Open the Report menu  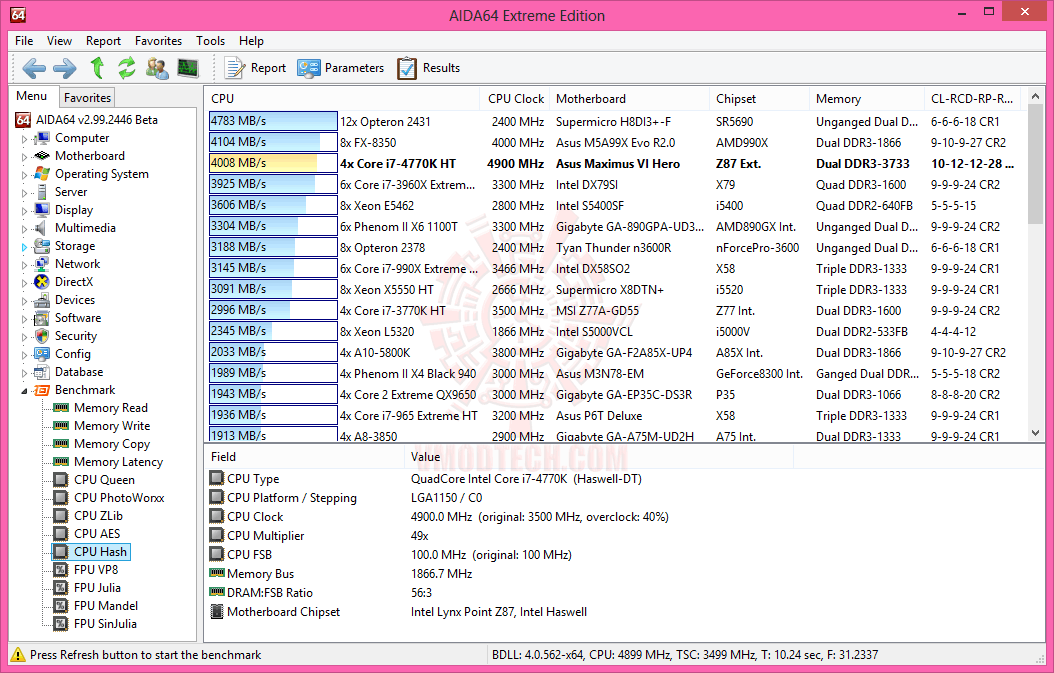coord(104,40)
